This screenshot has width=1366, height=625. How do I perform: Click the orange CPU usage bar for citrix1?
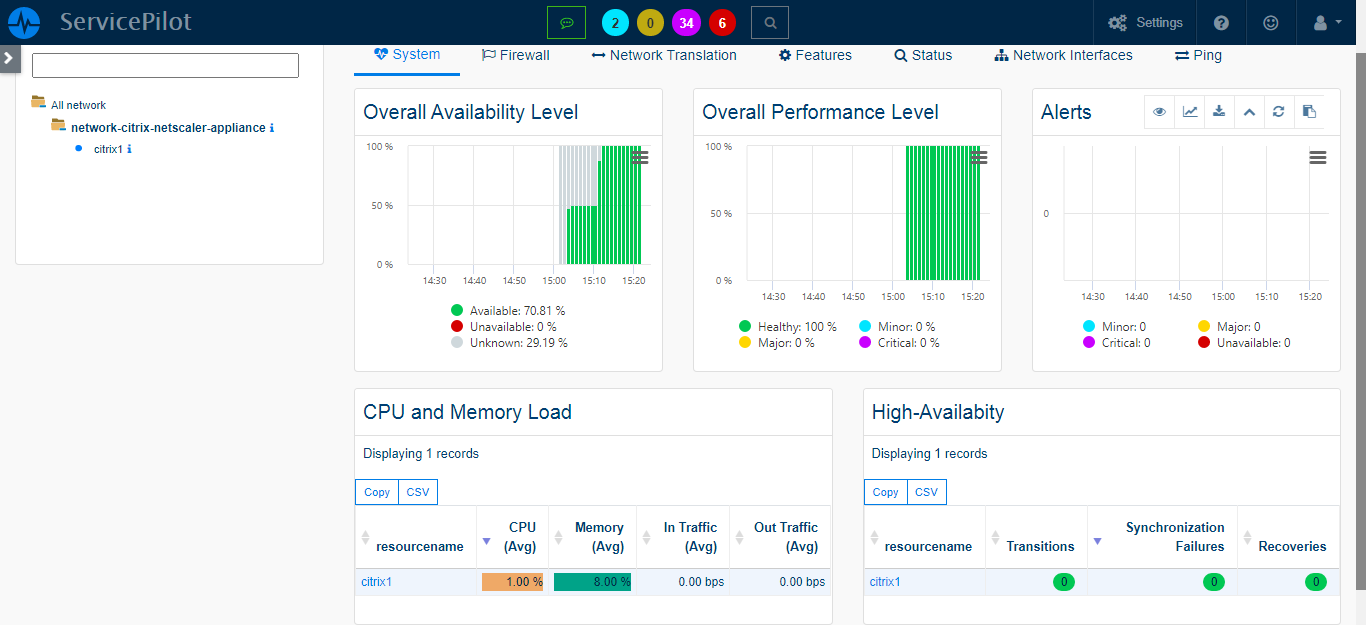513,581
